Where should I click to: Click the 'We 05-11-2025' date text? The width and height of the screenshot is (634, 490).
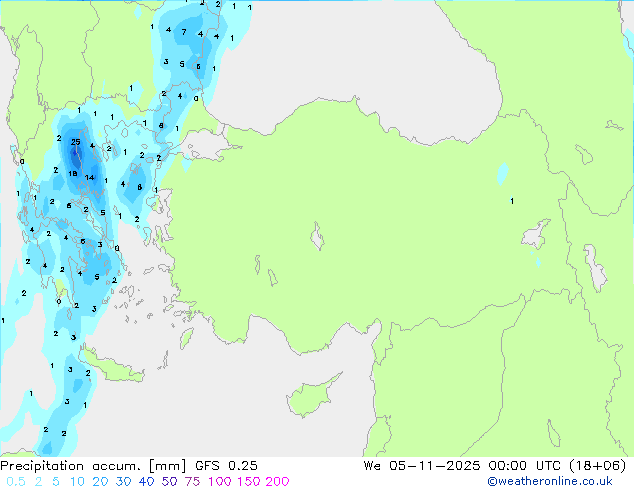(422, 466)
